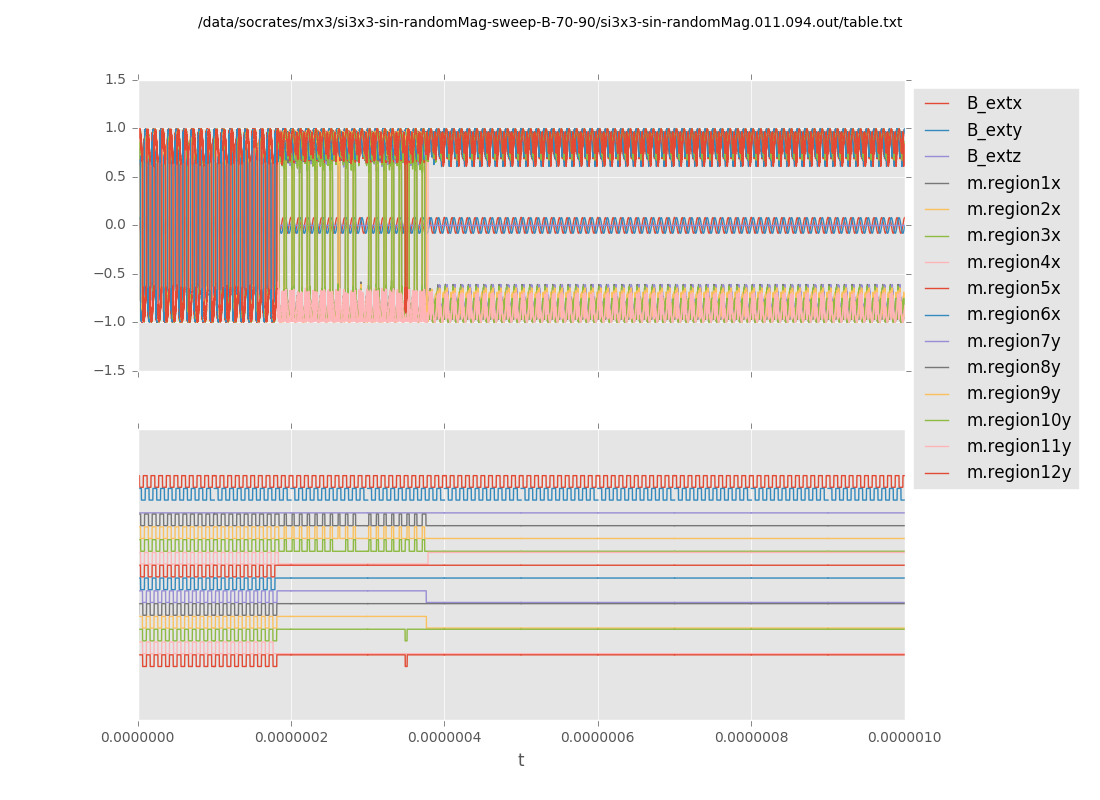The width and height of the screenshot is (1100, 800).
Task: Click the line swatch beside m.region10y
Action: [x=938, y=420]
